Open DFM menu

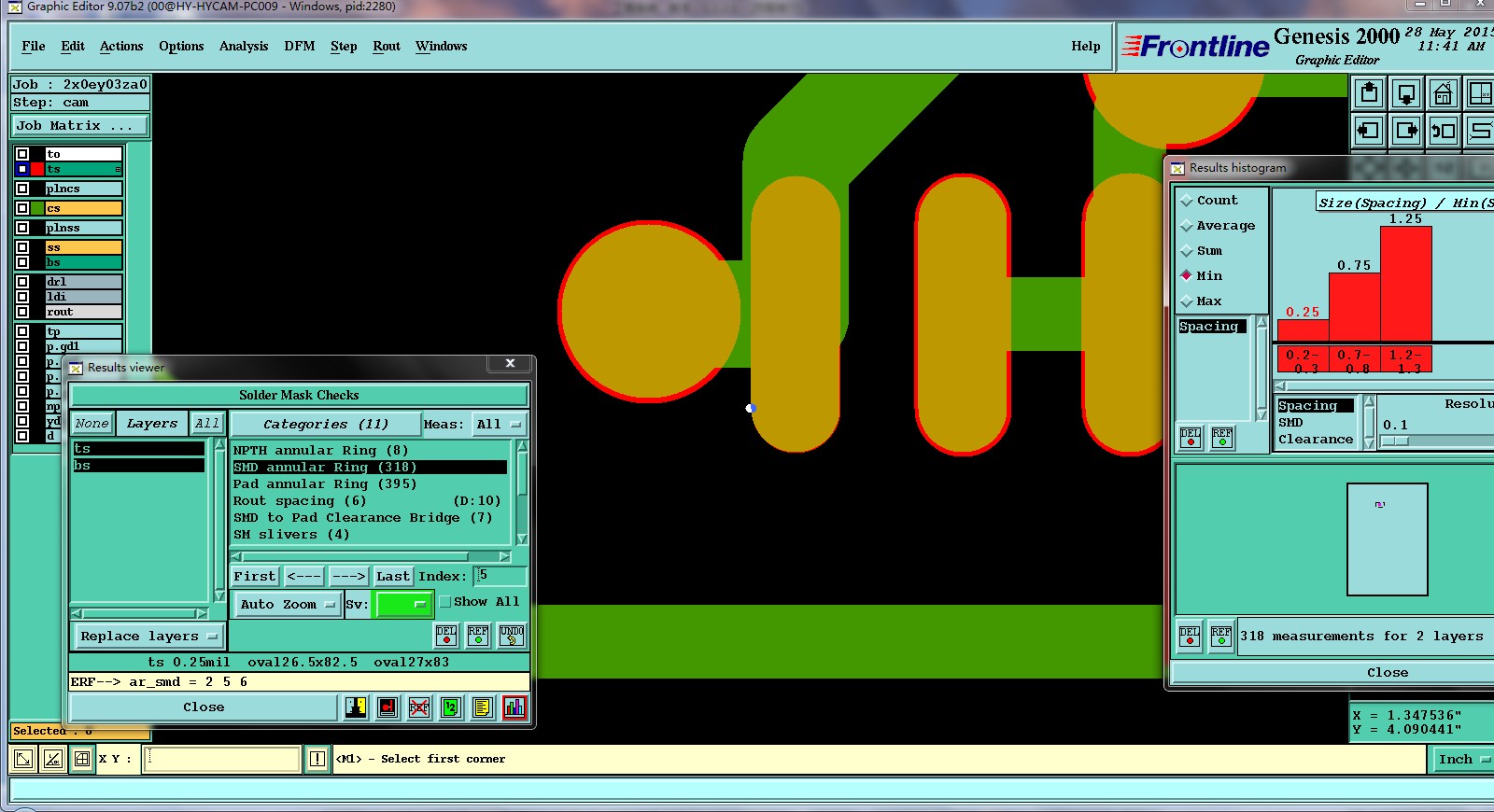[300, 46]
